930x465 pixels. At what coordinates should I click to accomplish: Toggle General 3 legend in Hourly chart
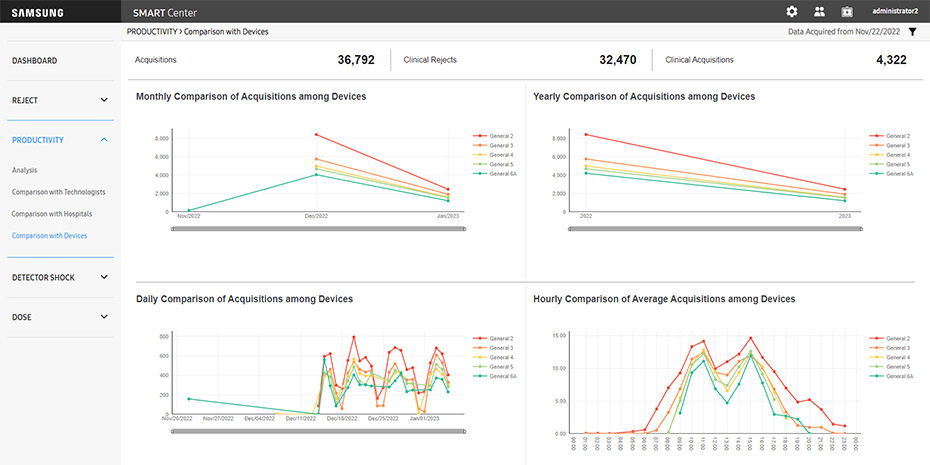pos(895,348)
